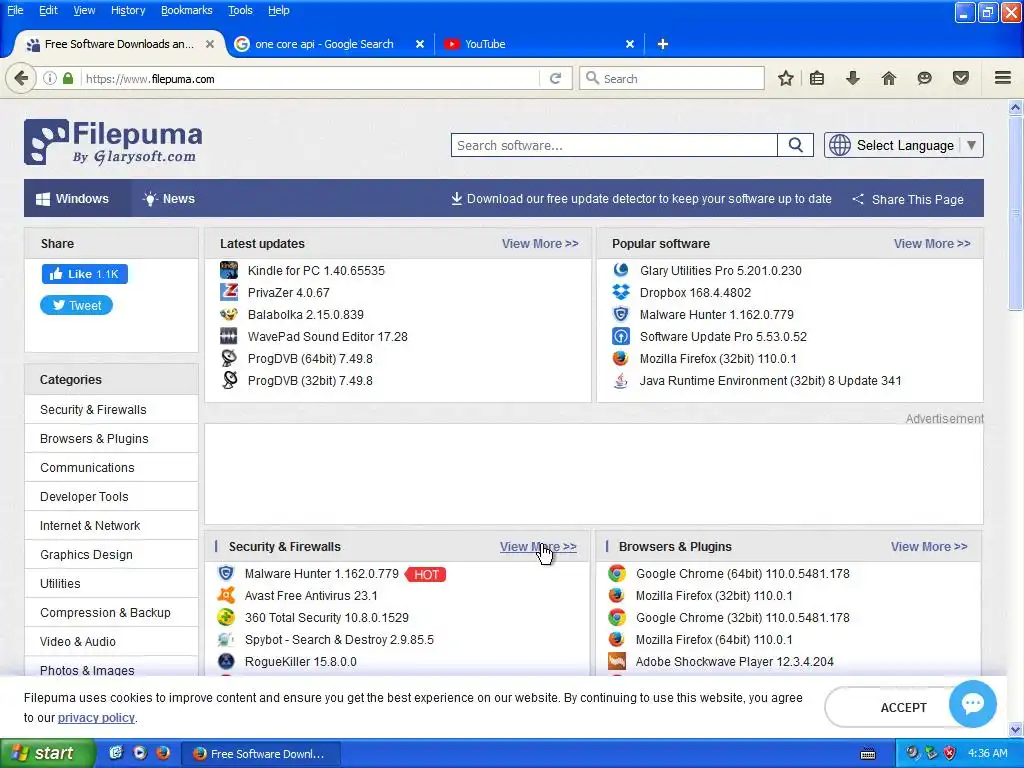Click the PrivaZer icon

pos(229,292)
